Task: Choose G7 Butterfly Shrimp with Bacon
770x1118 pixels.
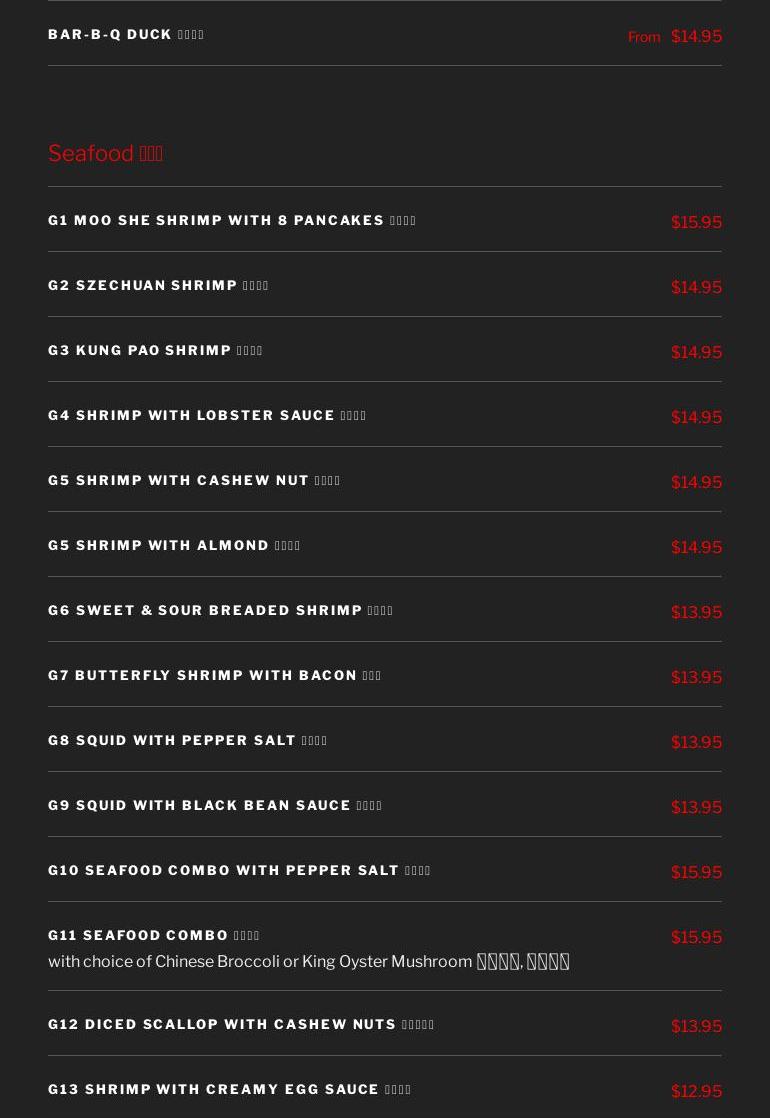Action: pos(214,676)
